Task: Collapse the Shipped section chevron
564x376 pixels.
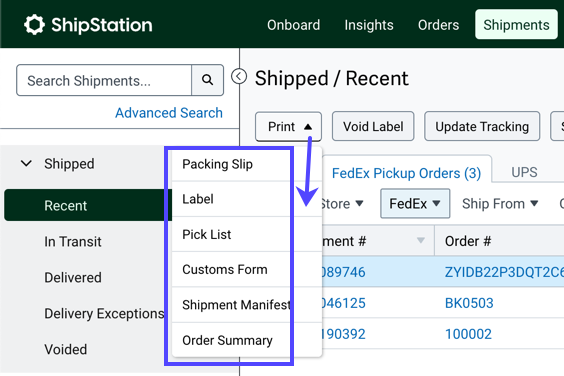Action: click(x=26, y=164)
